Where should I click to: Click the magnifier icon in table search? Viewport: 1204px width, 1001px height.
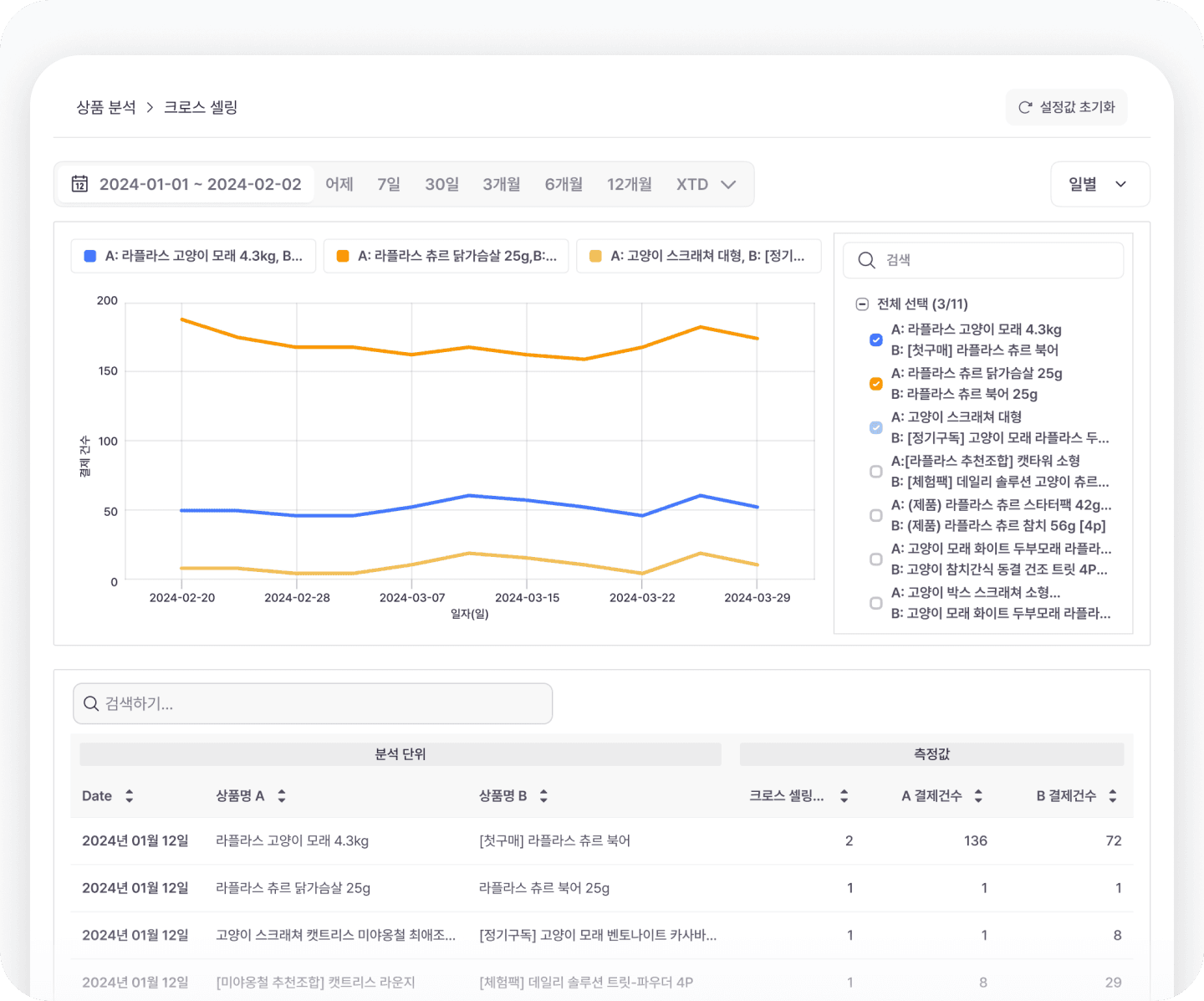(91, 704)
